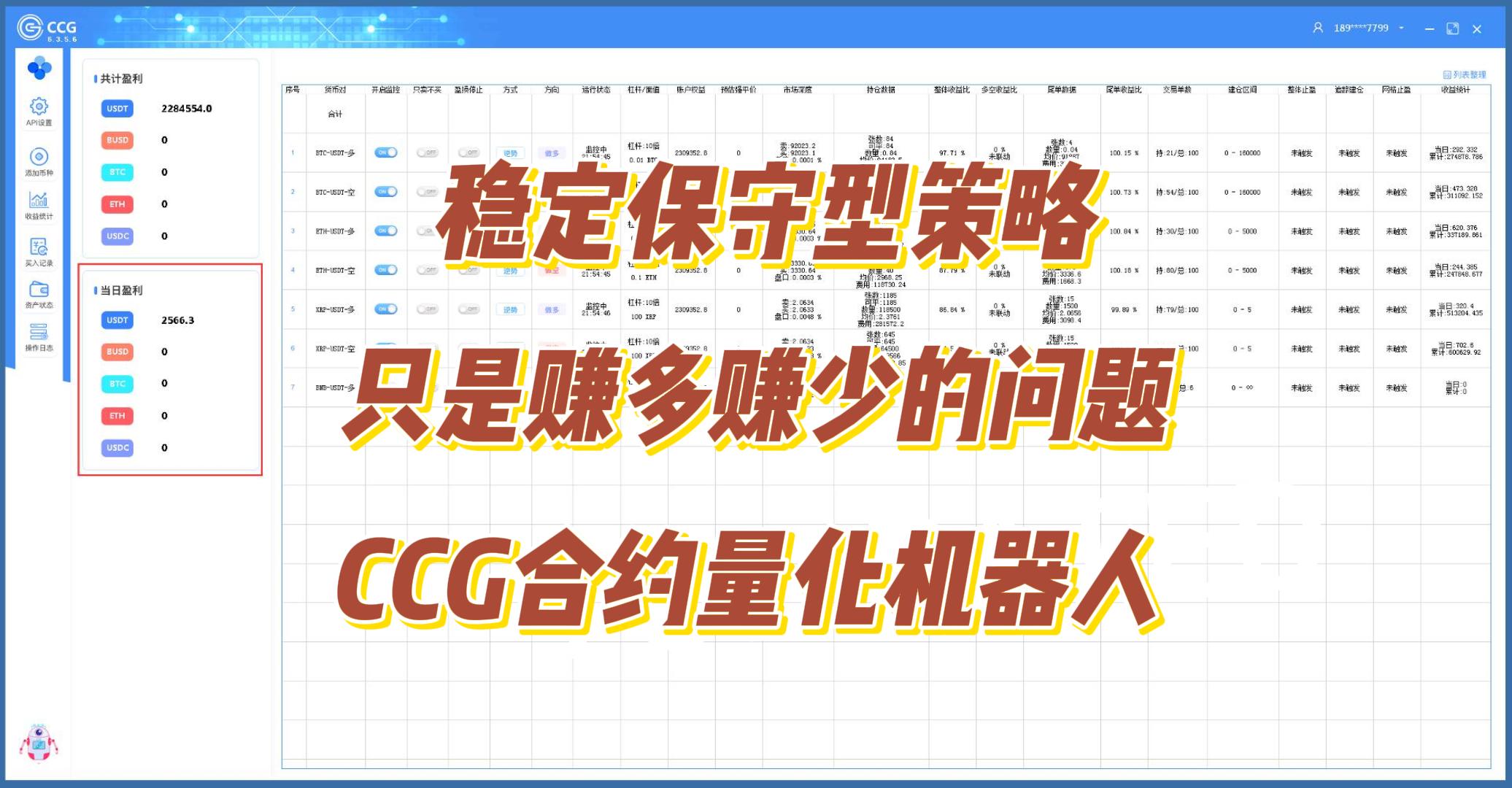Turn off monitoring for ETH-USDT-空

coord(385,270)
